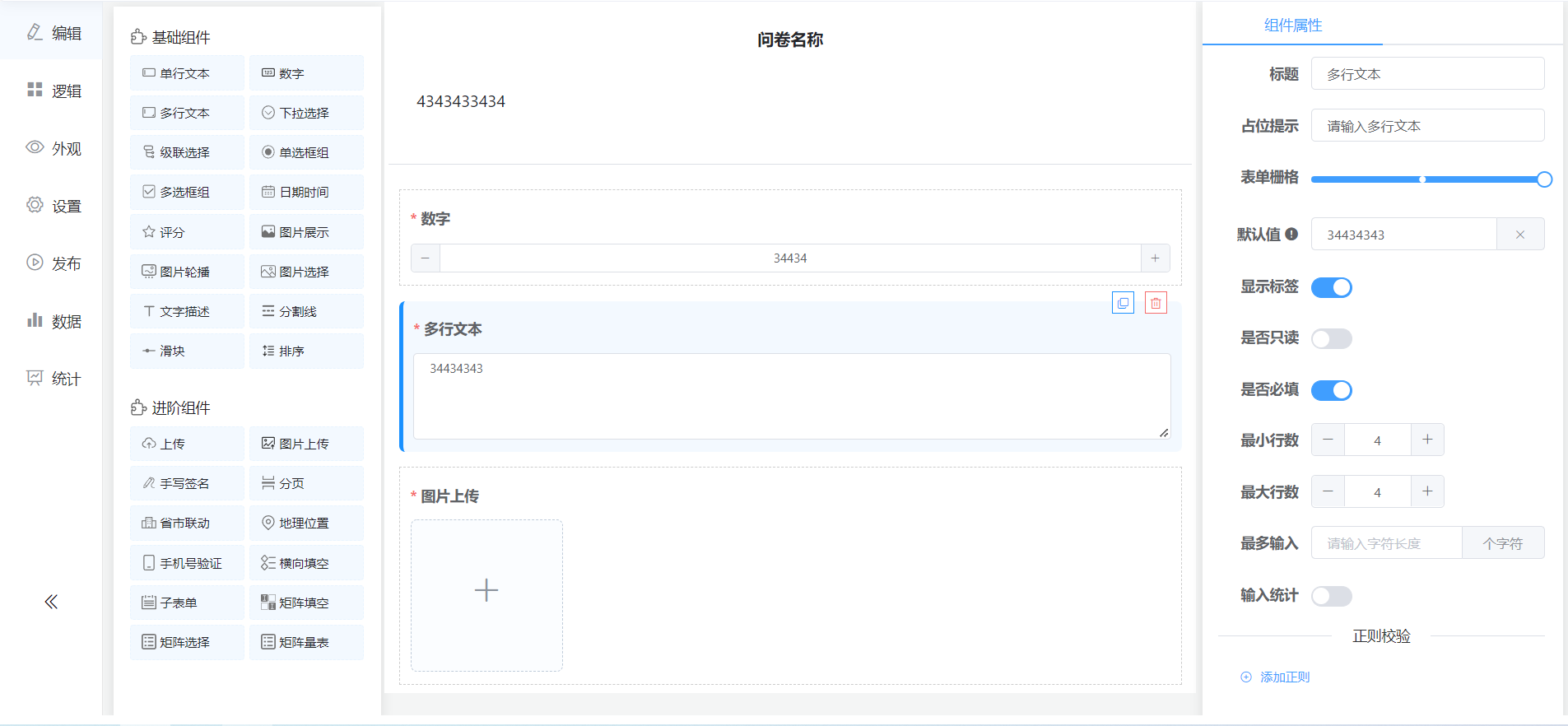Edit the 占位提示 input field
This screenshot has height=726, width=1568.
[1427, 126]
